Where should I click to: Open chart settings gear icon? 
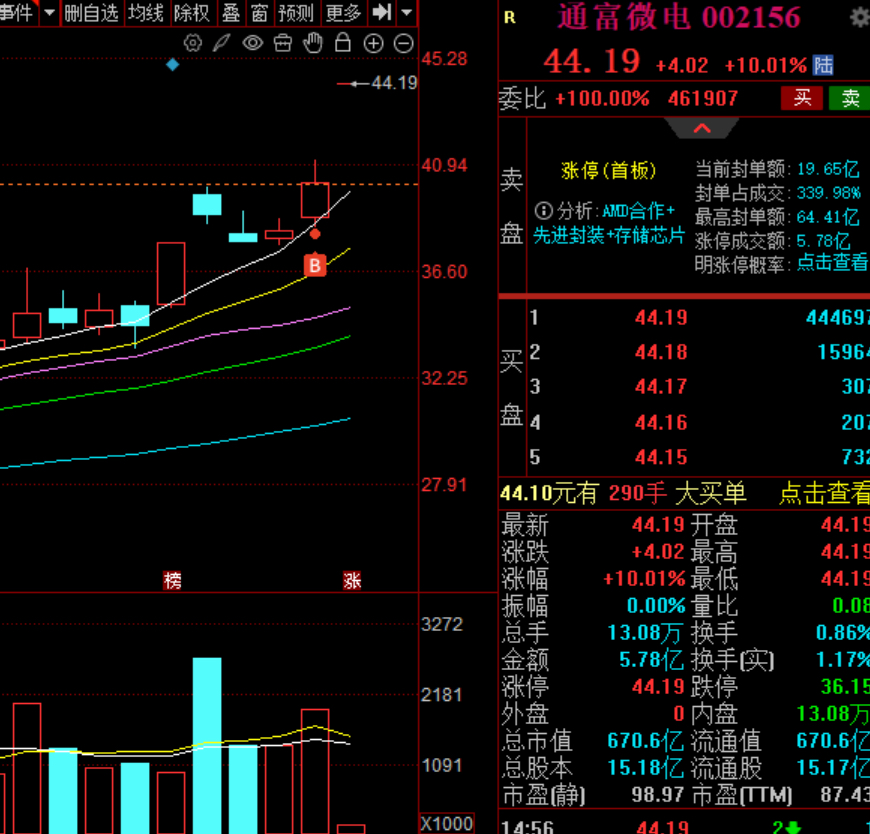pyautogui.click(x=193, y=43)
